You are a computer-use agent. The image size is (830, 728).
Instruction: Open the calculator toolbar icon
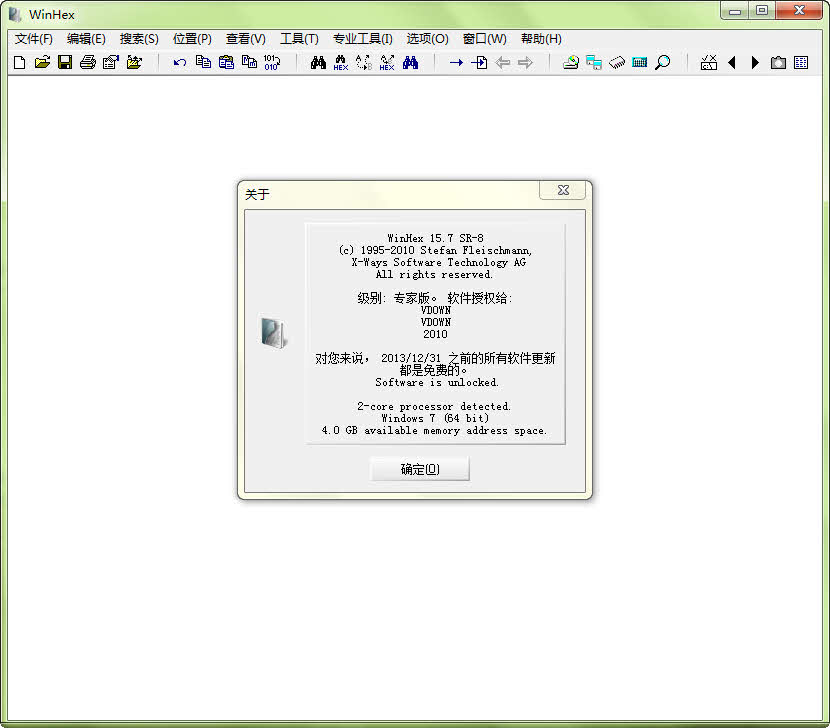point(639,62)
